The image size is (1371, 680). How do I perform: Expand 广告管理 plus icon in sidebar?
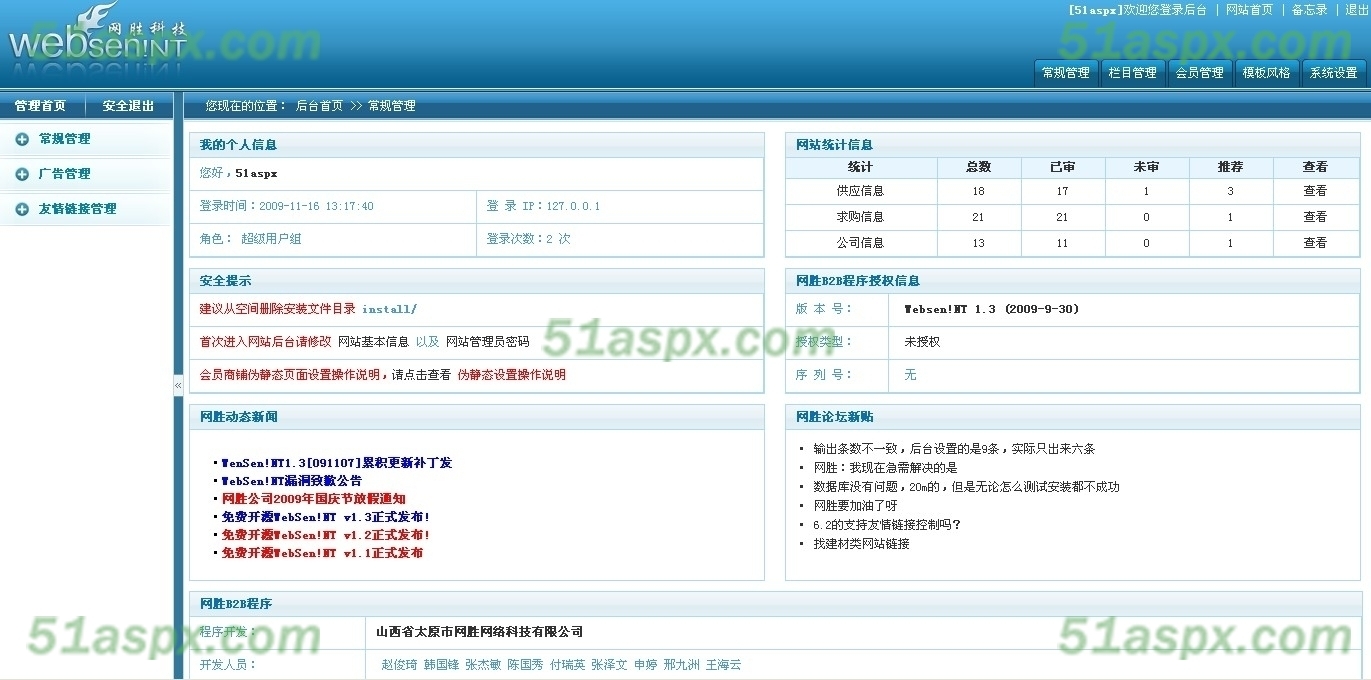(22, 174)
